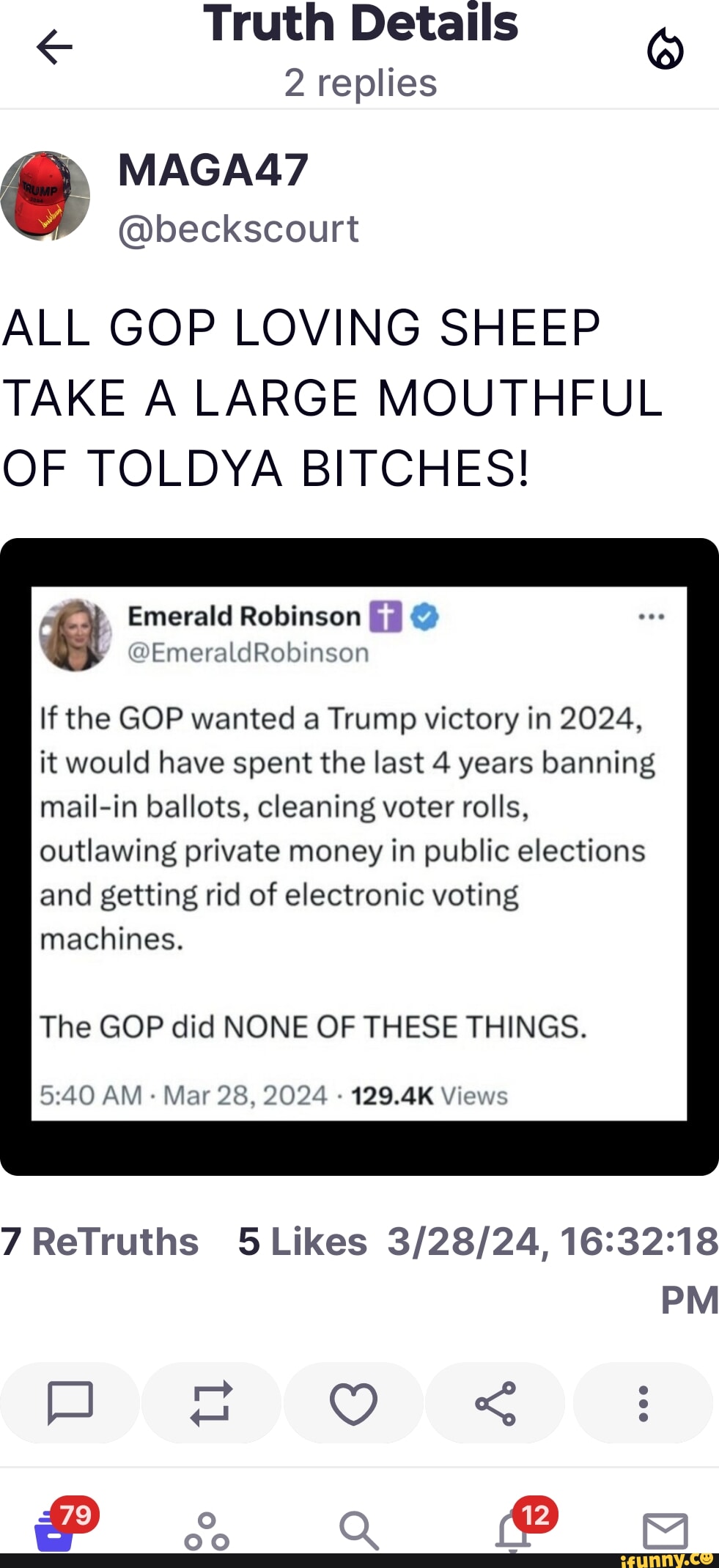Tap the flame icon in header
Screen dimensions: 719x1568
665,49
